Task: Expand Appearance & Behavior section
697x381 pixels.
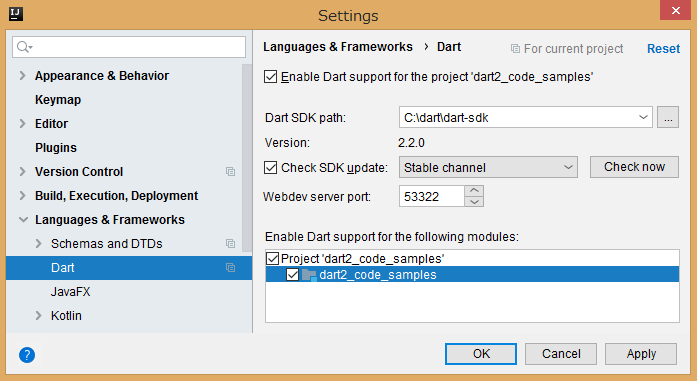Action: tap(23, 76)
